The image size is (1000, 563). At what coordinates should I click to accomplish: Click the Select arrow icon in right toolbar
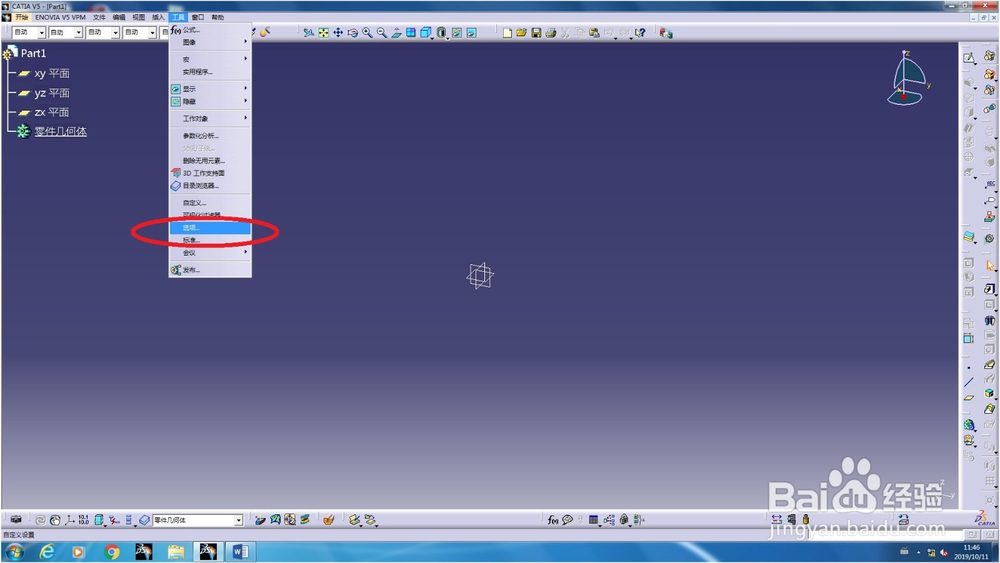989,266
